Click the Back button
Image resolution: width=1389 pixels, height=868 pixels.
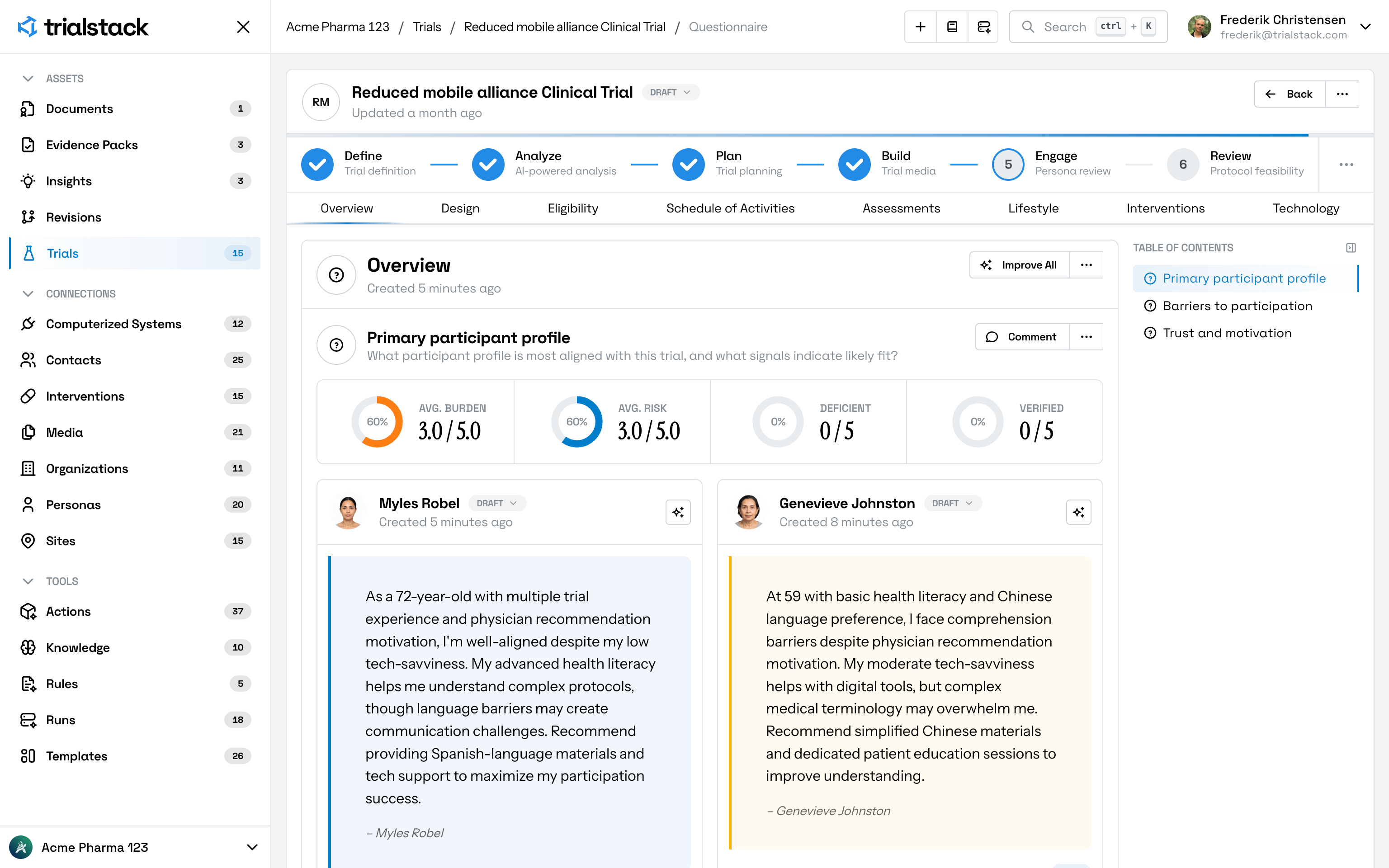(x=1290, y=94)
